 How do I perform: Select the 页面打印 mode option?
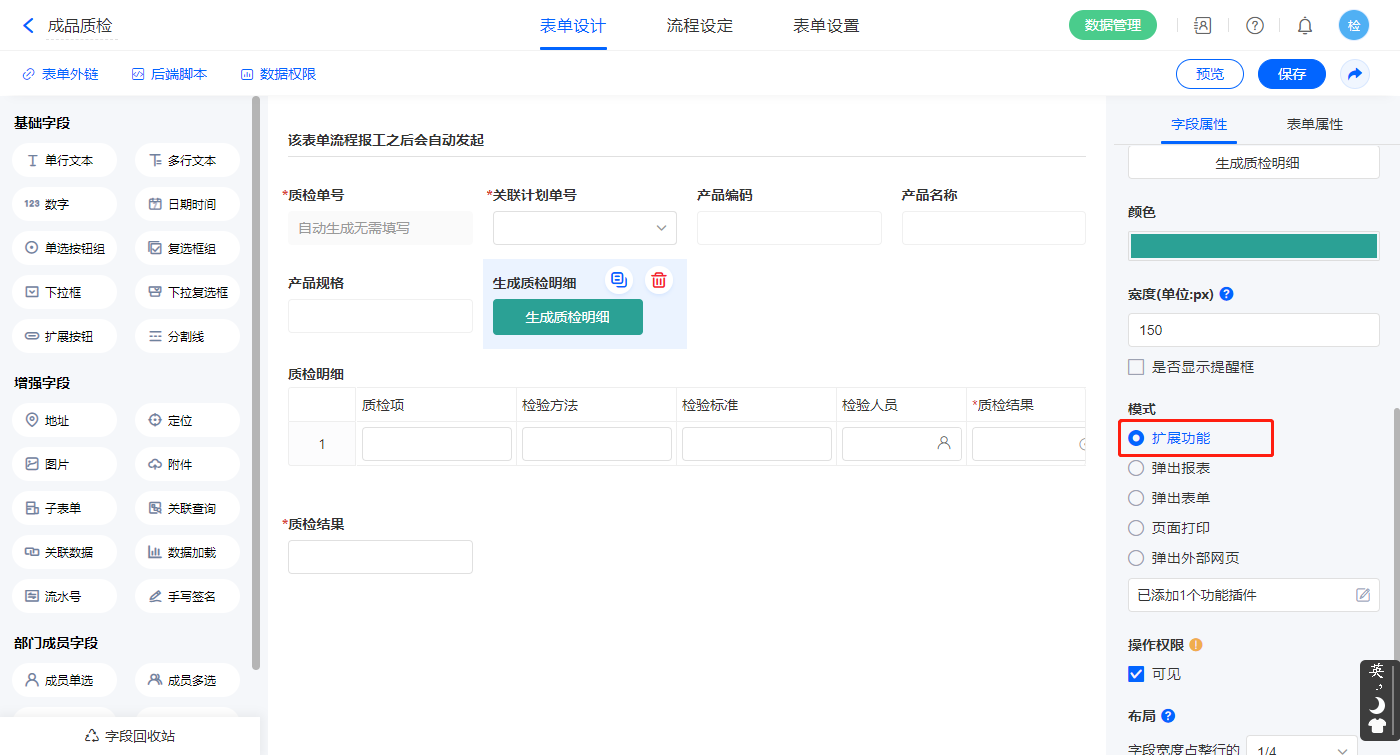tap(1136, 528)
